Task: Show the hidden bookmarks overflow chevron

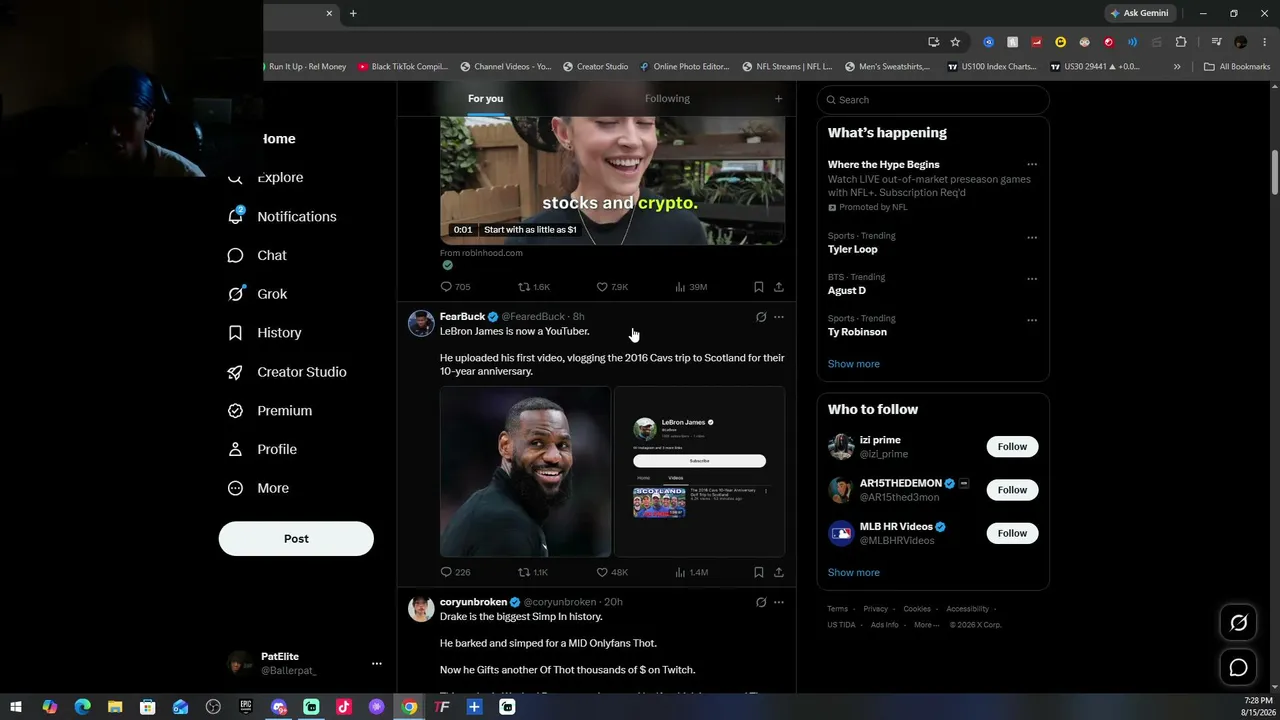Action: 1177,67
